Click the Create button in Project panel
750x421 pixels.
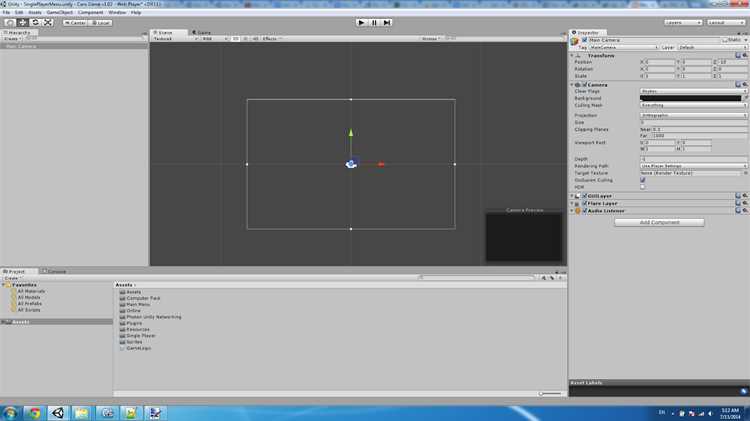[x=12, y=278]
